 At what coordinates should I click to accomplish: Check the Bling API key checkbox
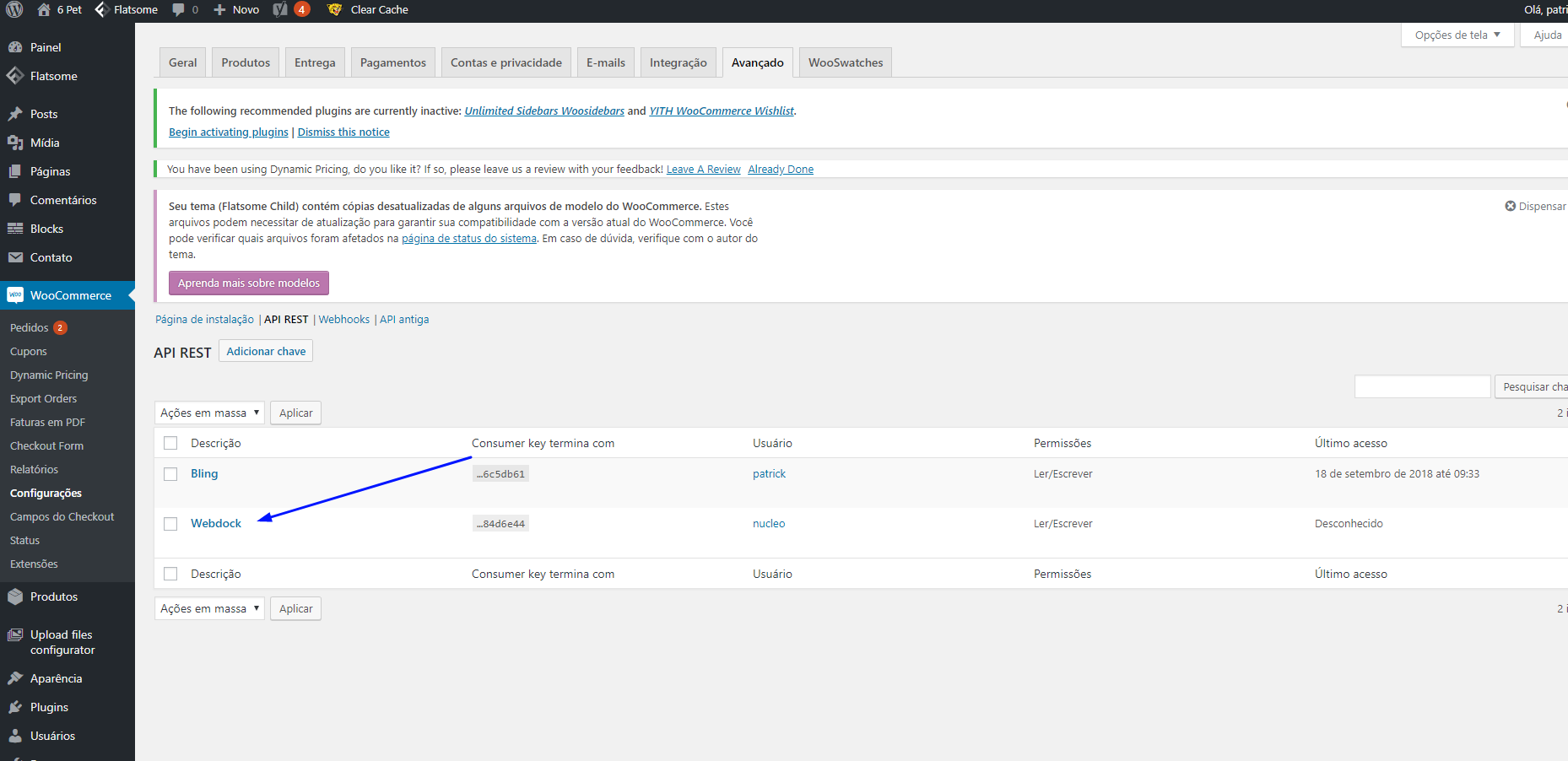tap(170, 474)
